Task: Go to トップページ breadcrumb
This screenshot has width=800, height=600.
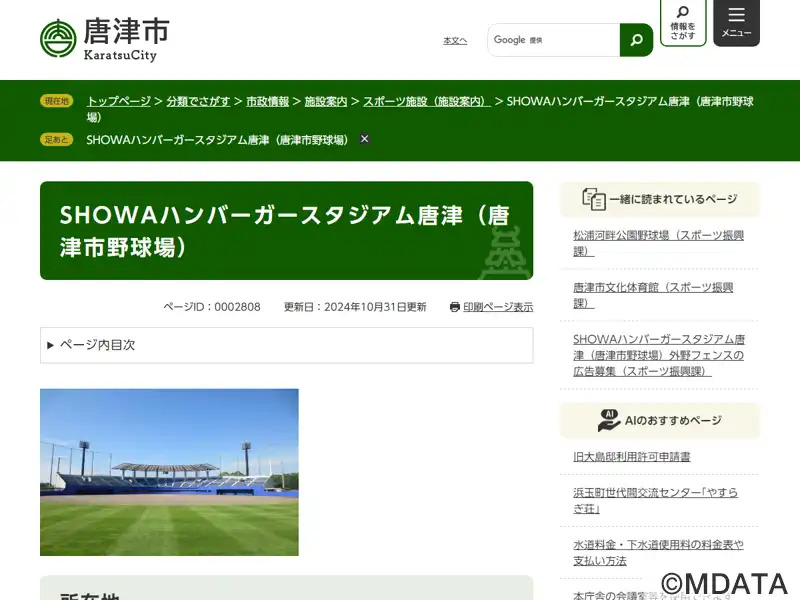Action: [x=119, y=101]
